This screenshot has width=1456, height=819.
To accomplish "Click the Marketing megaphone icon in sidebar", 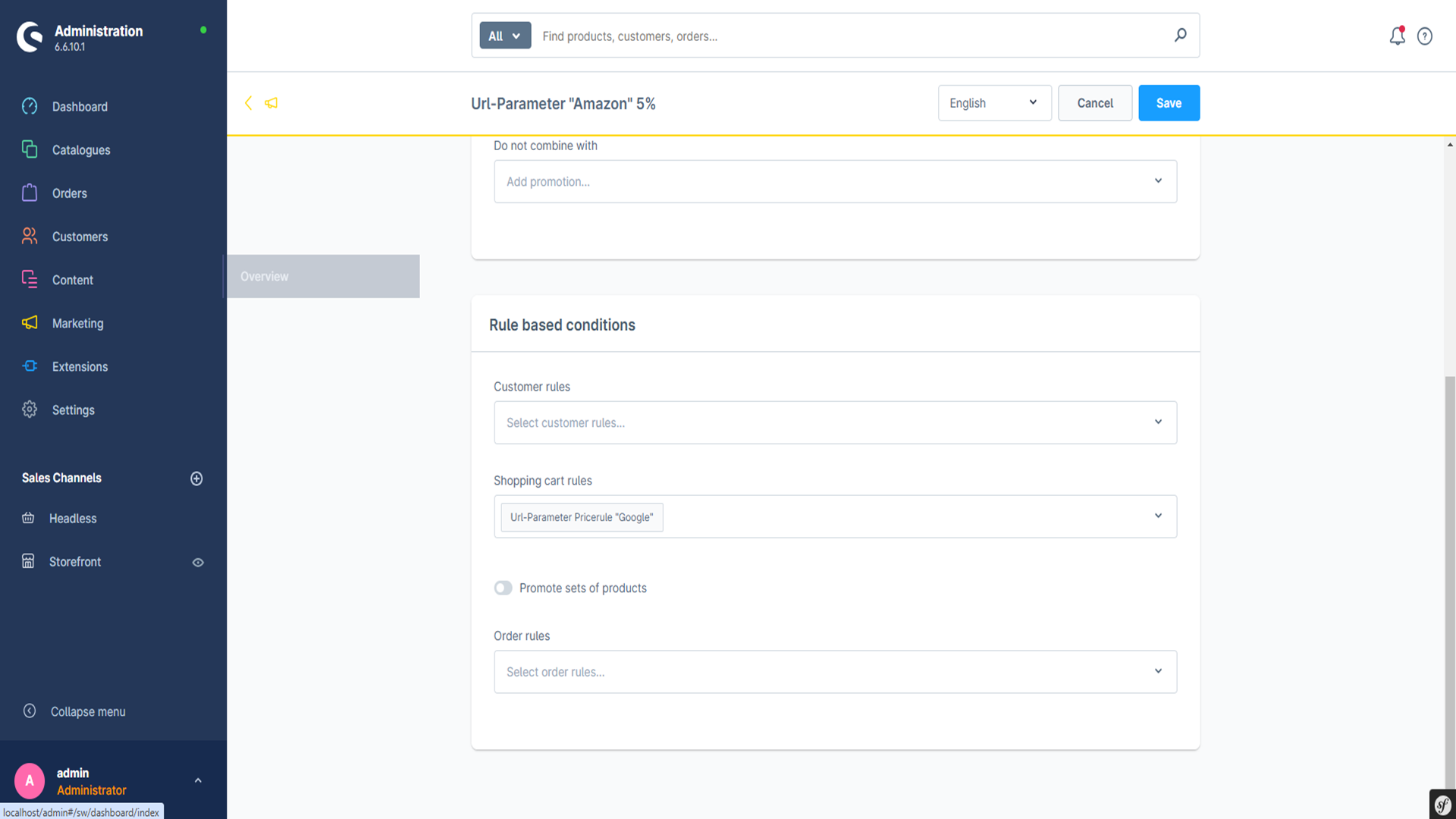I will click(x=30, y=322).
